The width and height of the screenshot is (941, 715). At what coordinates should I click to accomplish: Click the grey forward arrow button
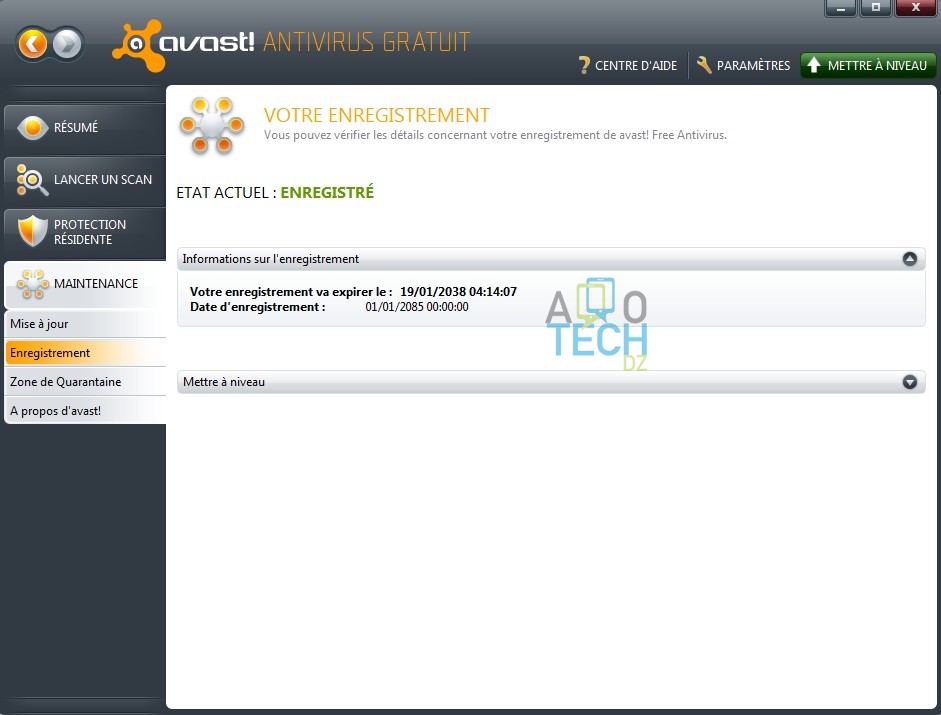point(67,43)
